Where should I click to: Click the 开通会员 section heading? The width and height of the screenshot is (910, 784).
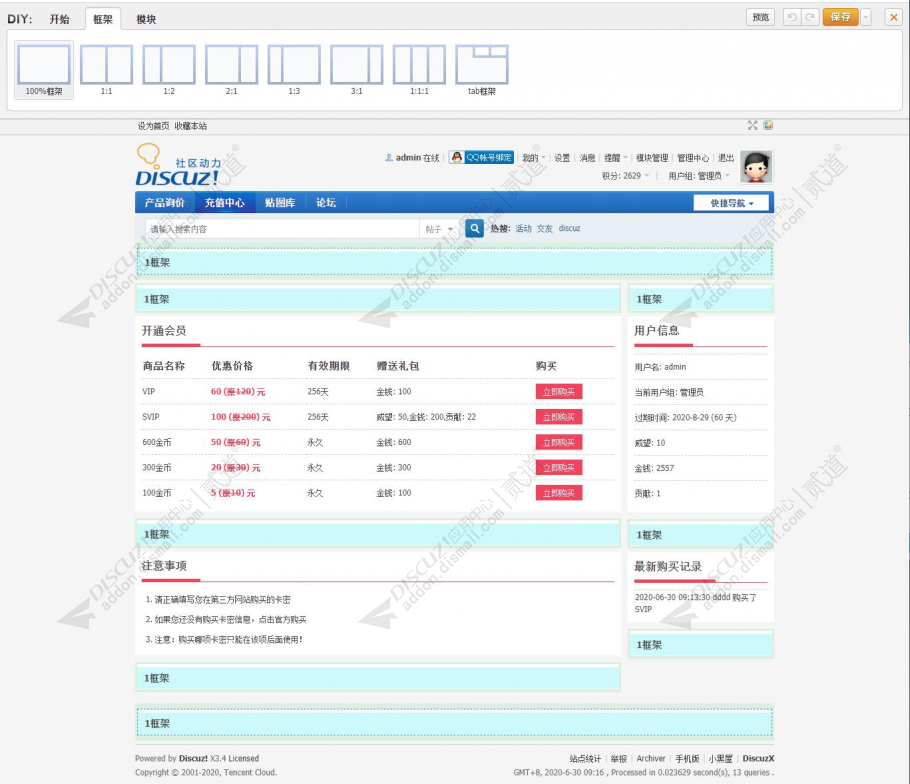click(164, 331)
